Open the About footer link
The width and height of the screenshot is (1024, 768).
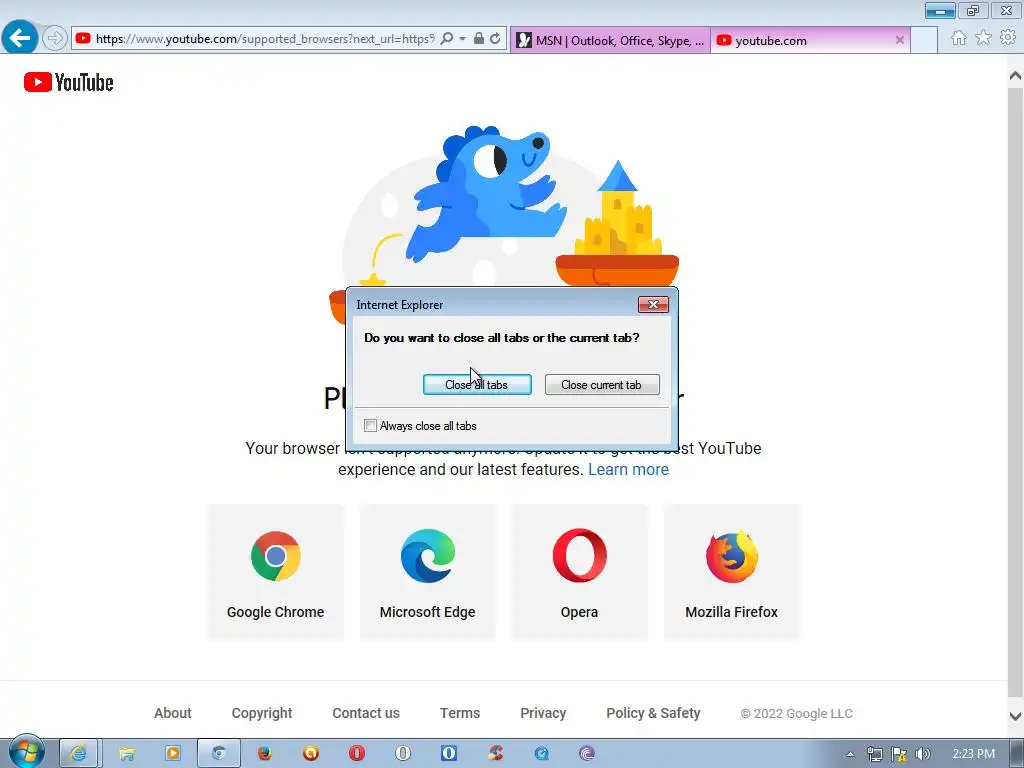pyautogui.click(x=173, y=713)
